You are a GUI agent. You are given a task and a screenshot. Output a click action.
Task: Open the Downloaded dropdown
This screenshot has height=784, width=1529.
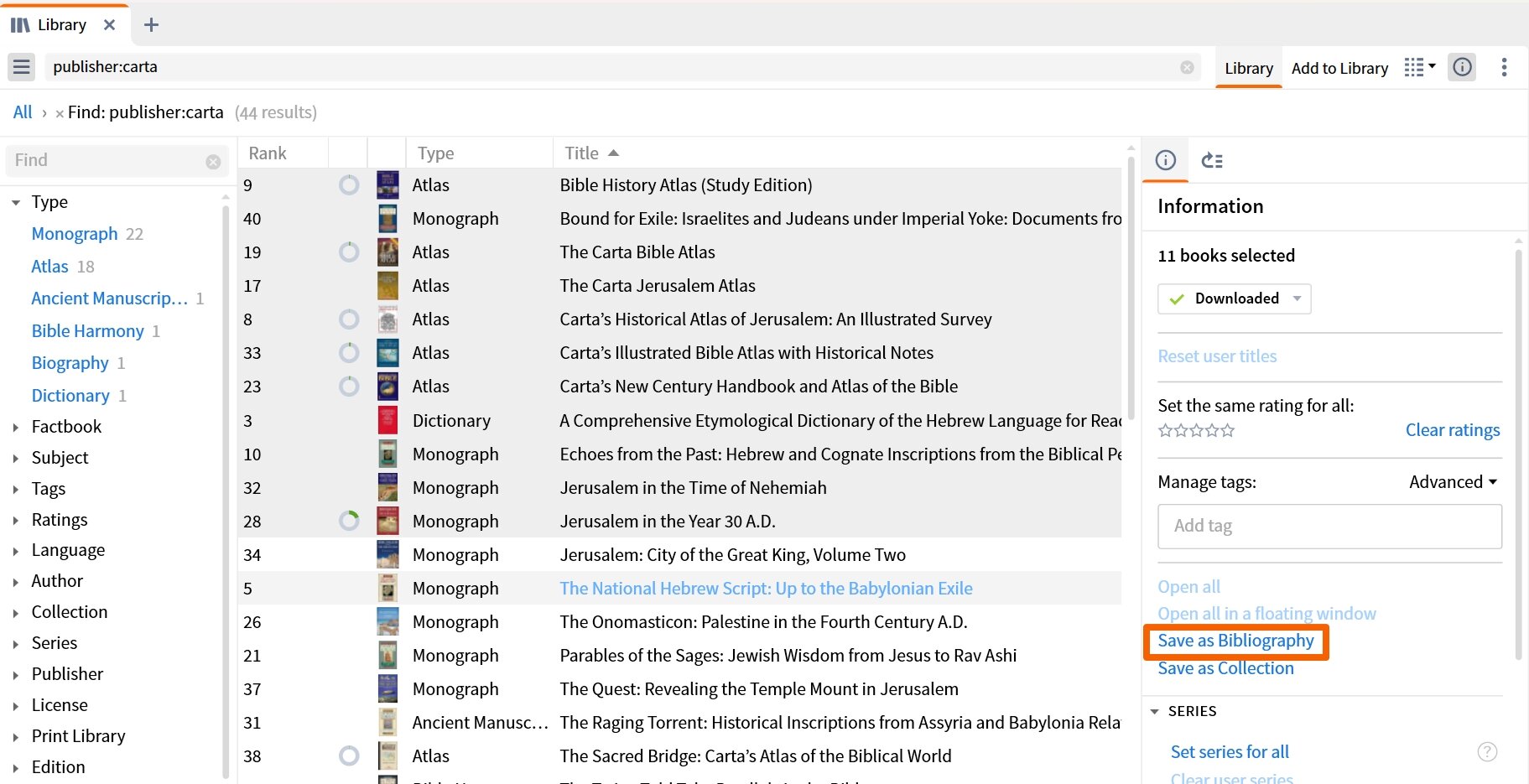click(x=1234, y=299)
